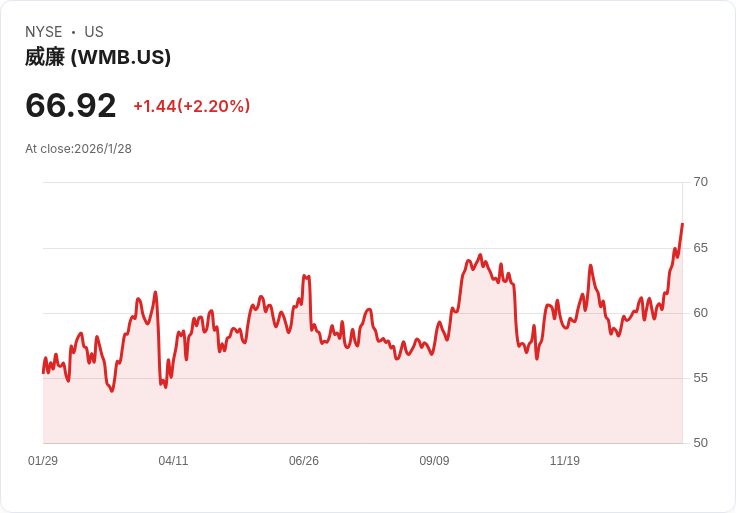
Task: Click the 65 y-axis price label
Action: 700,248
